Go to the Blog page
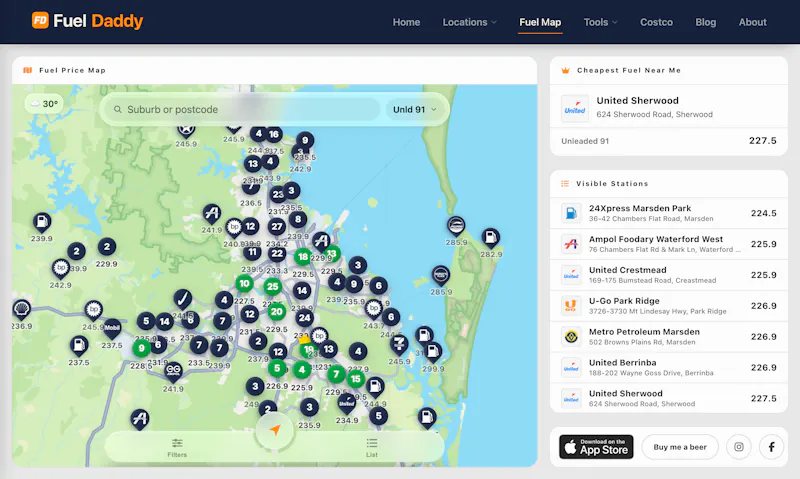The width and height of the screenshot is (800, 479). 706,22
